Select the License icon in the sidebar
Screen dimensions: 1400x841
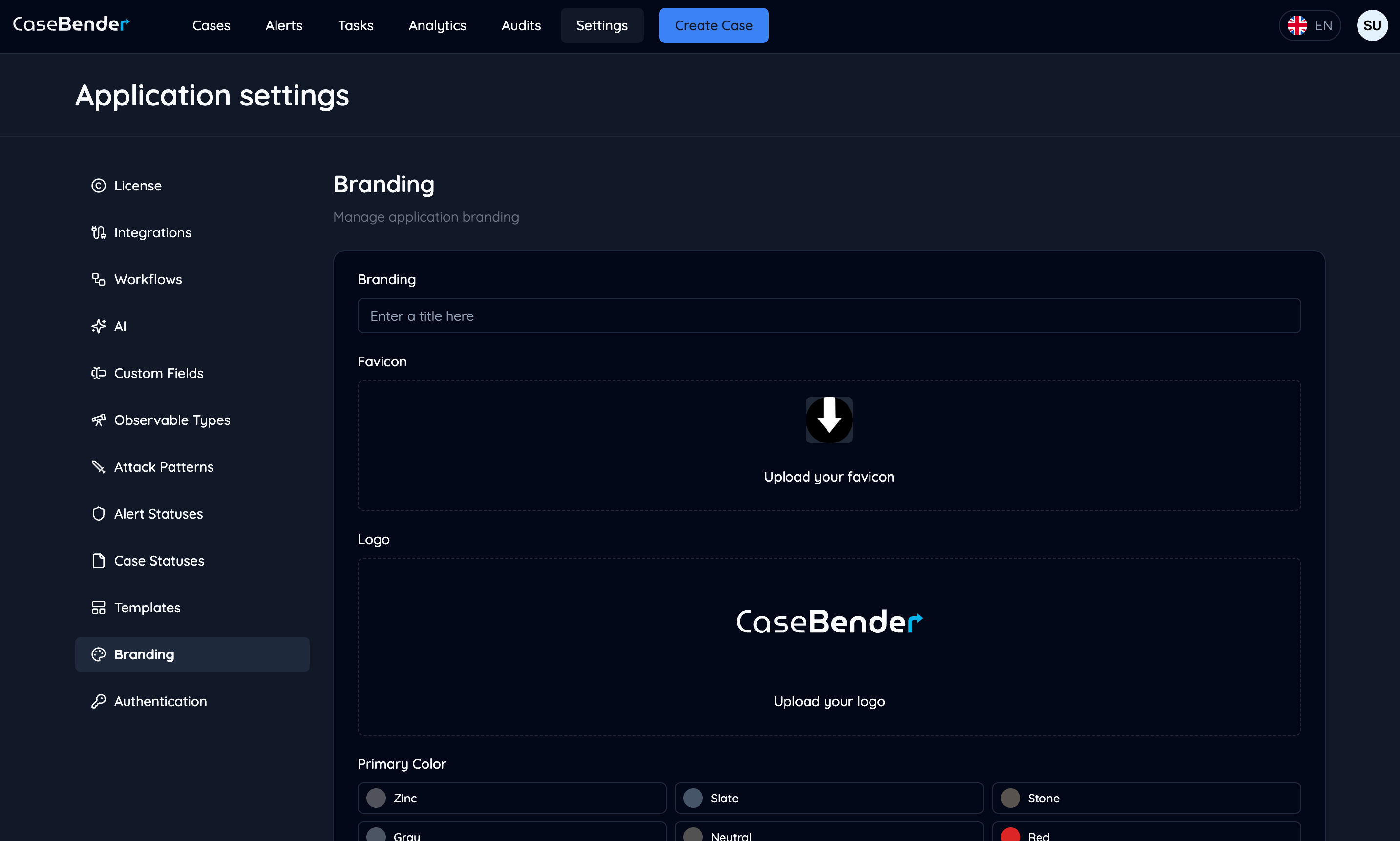[x=98, y=185]
